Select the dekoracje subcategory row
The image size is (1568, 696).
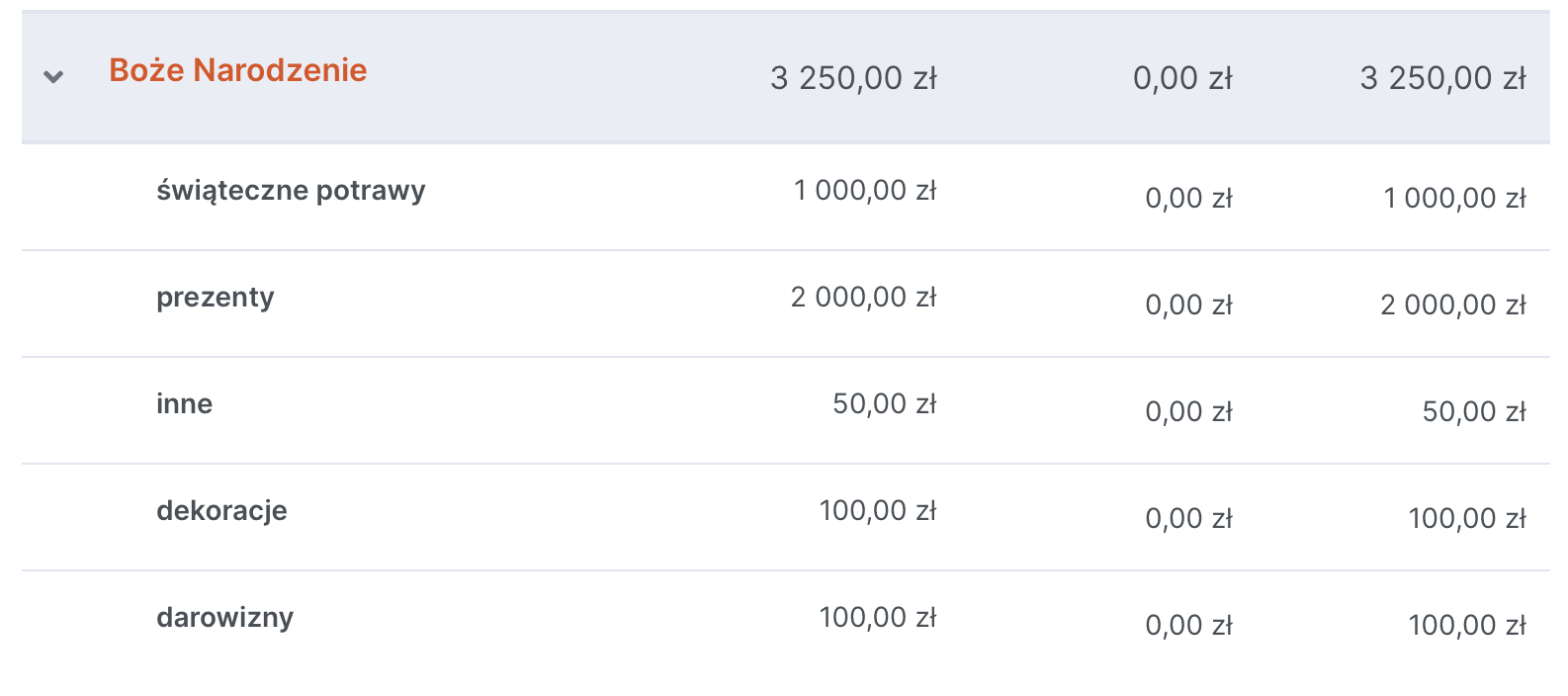coord(221,510)
